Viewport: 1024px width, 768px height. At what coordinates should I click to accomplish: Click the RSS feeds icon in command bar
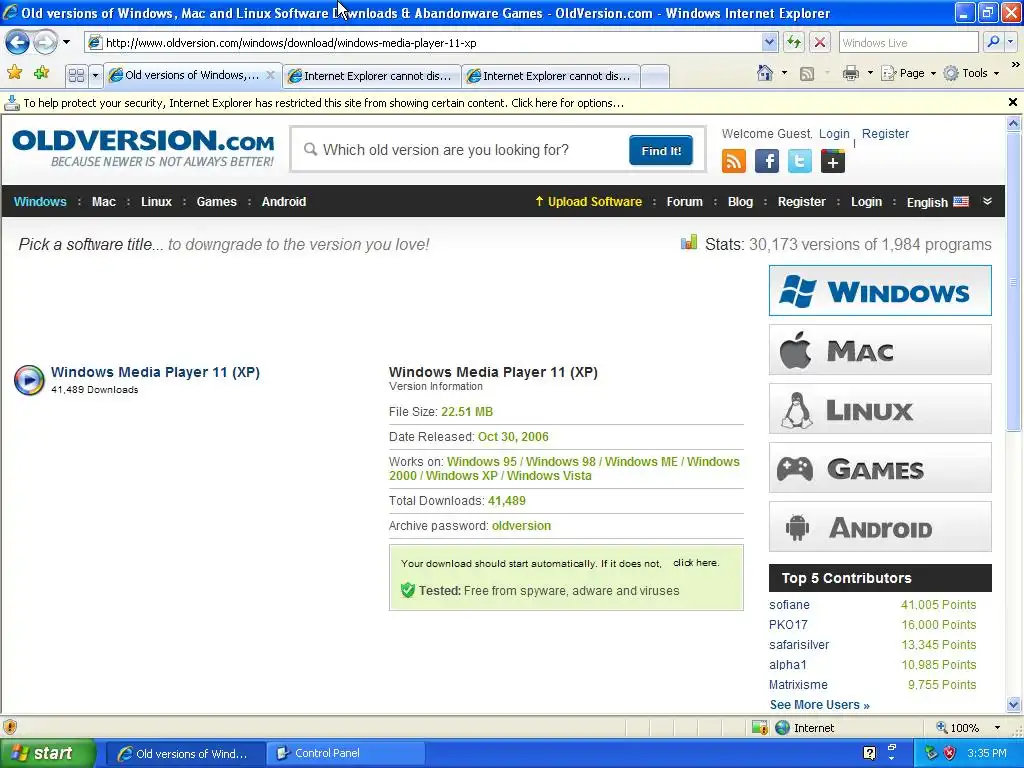807,74
